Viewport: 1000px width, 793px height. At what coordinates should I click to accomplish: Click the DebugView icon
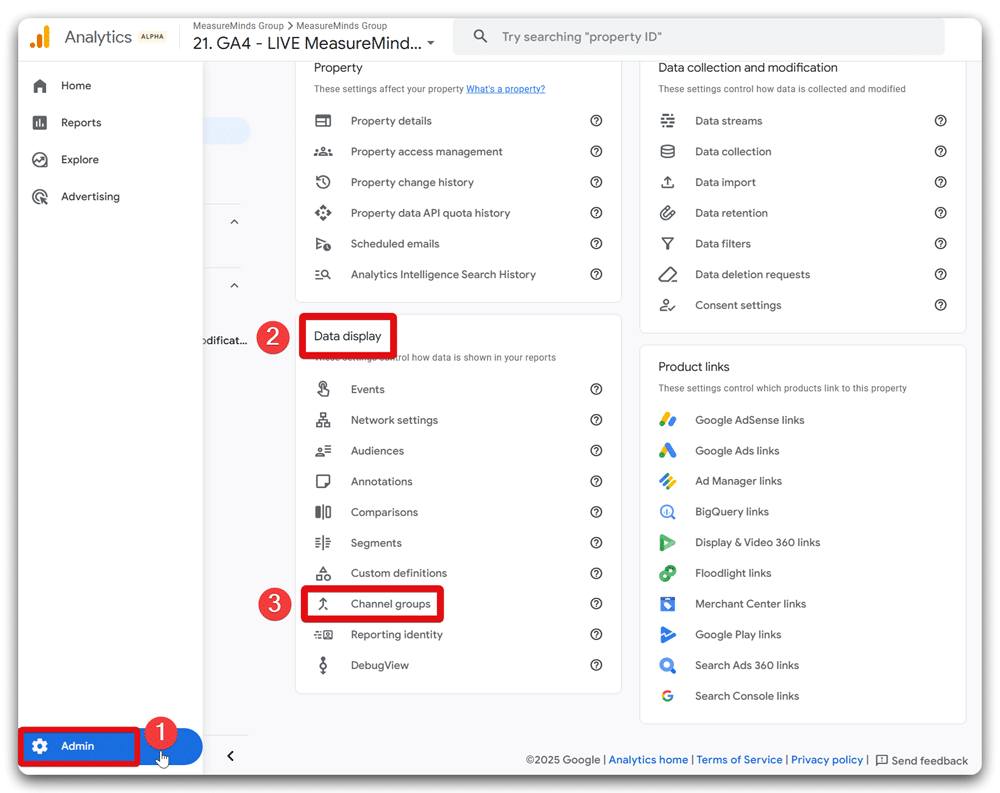point(323,665)
